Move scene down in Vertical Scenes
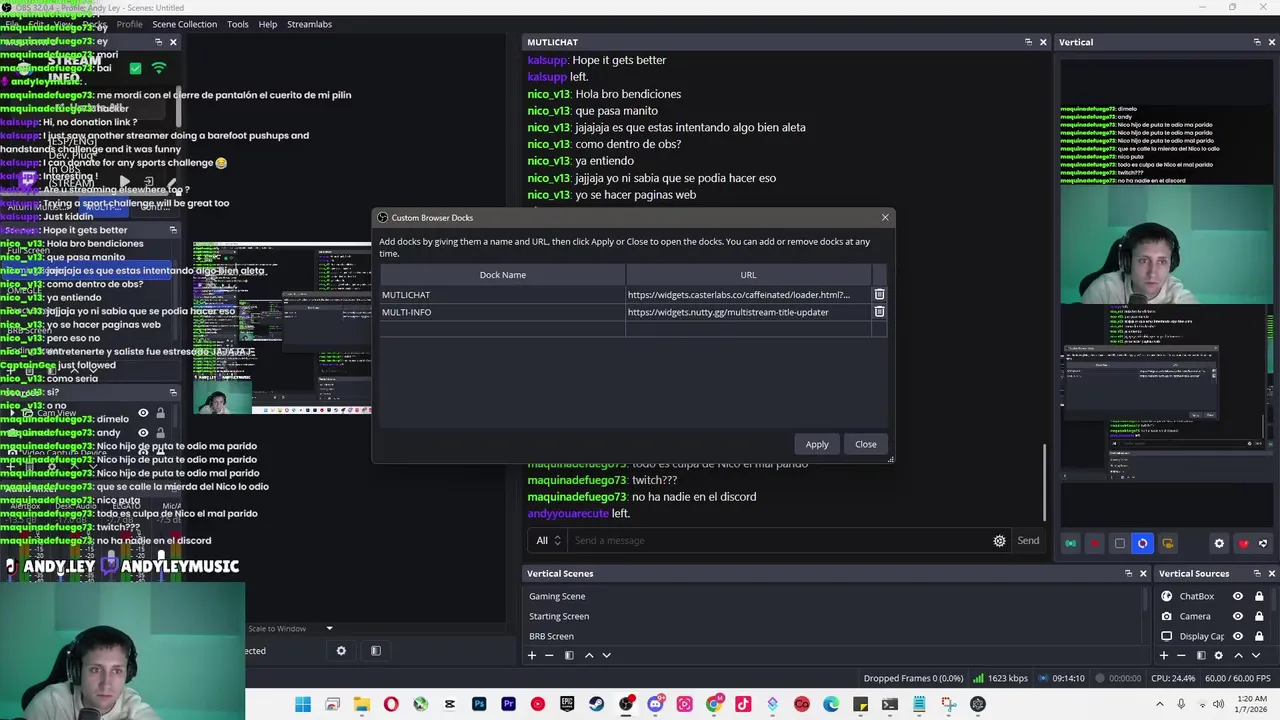 (606, 656)
